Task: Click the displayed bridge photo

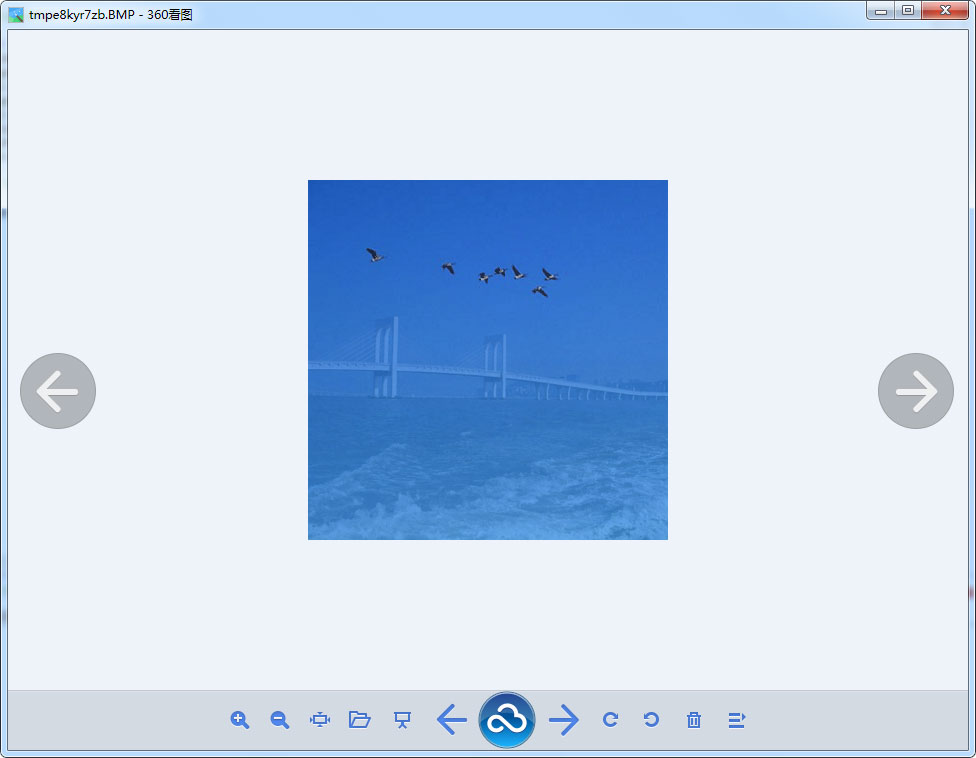Action: (488, 360)
